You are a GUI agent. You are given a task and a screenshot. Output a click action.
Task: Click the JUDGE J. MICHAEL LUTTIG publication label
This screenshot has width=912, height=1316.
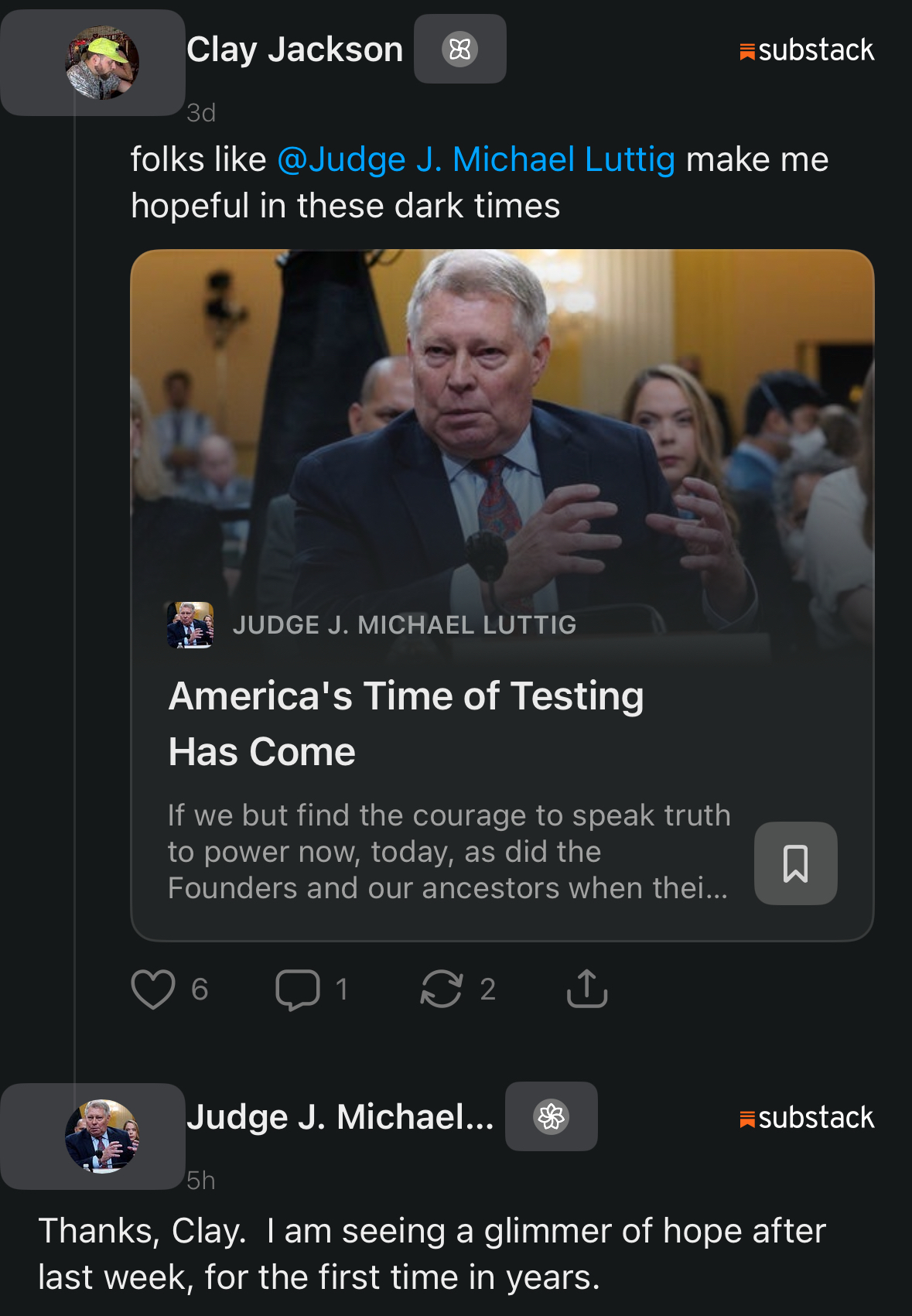[405, 625]
